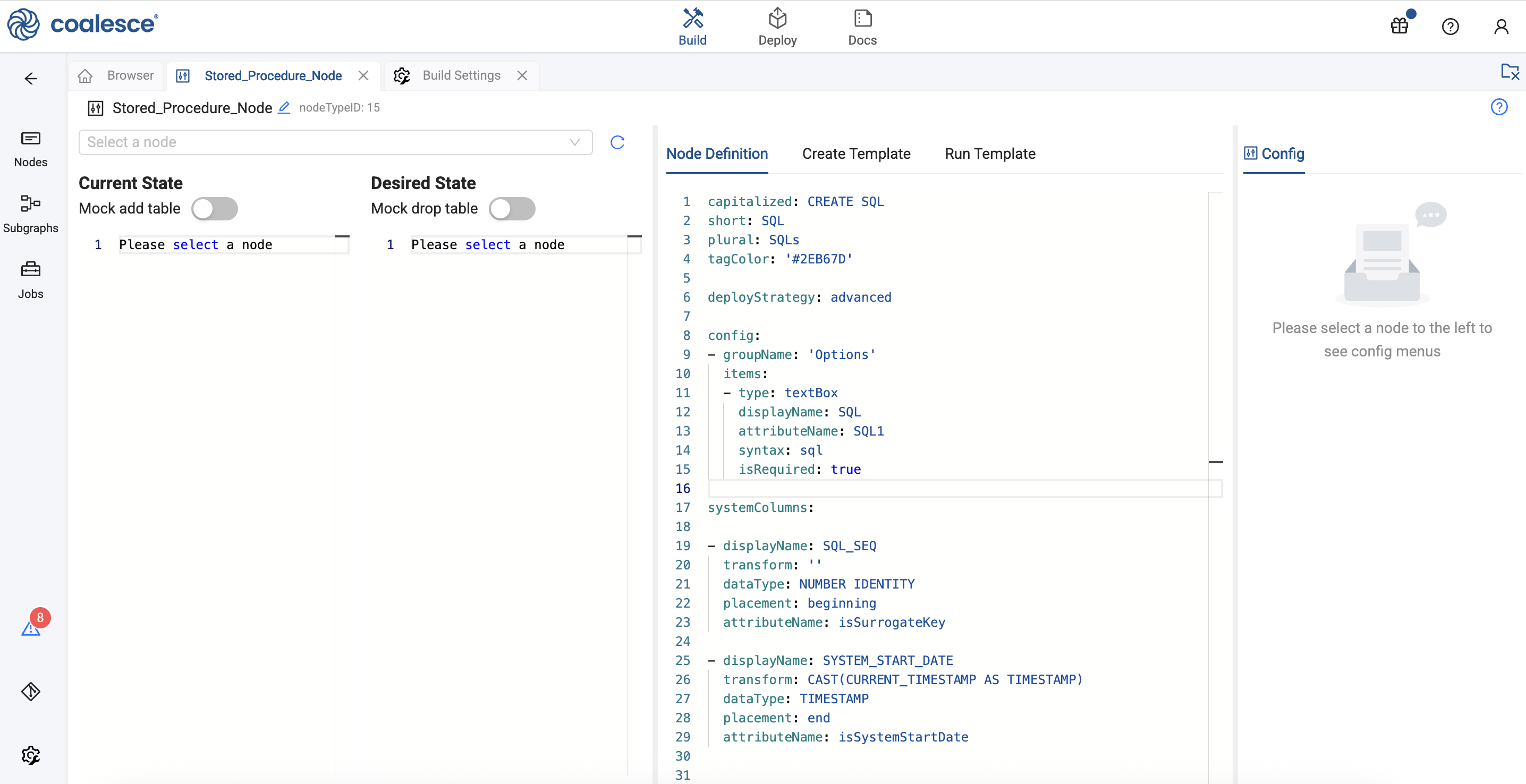1526x784 pixels.
Task: Open the help question mark in top bar
Action: click(x=1450, y=27)
